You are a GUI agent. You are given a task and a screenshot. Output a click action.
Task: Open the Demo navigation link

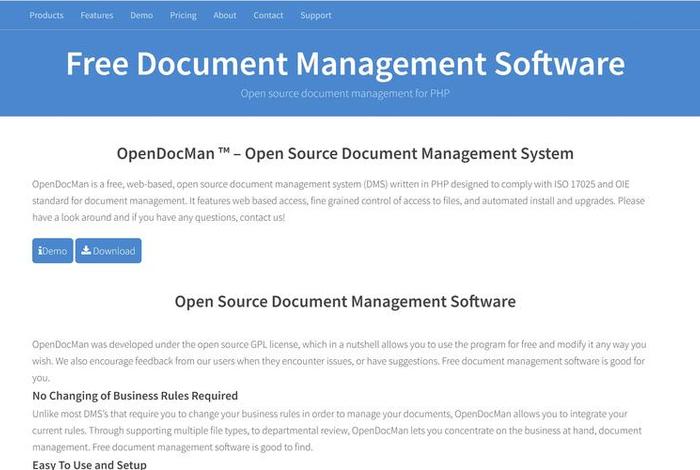click(x=142, y=15)
